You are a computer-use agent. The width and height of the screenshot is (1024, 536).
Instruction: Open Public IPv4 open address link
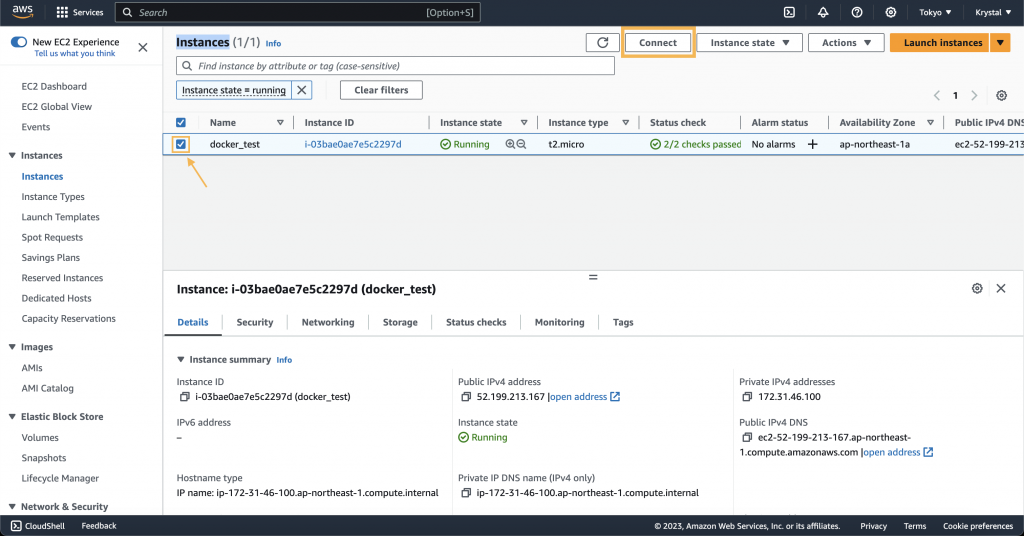point(584,397)
